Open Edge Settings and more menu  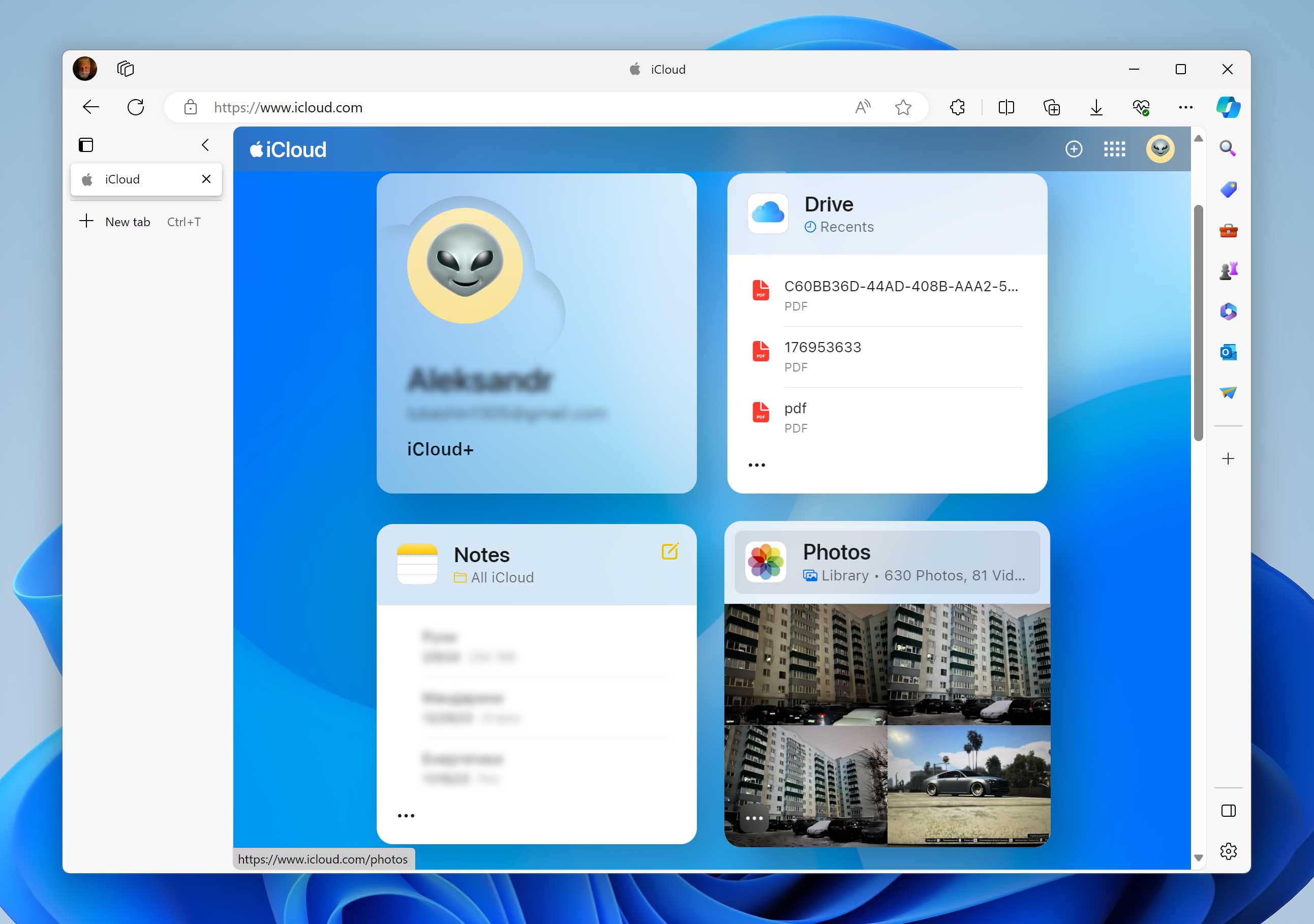(x=1186, y=107)
